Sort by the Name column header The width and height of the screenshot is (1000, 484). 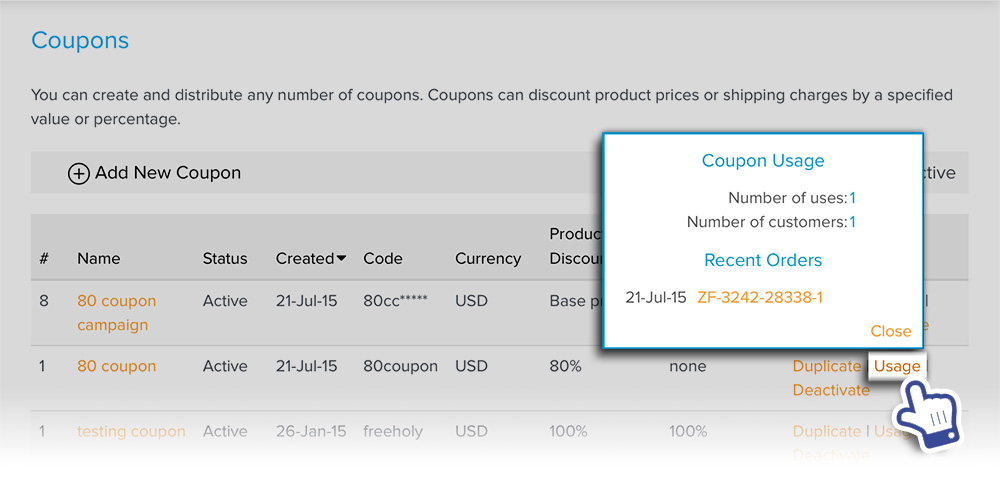[99, 258]
